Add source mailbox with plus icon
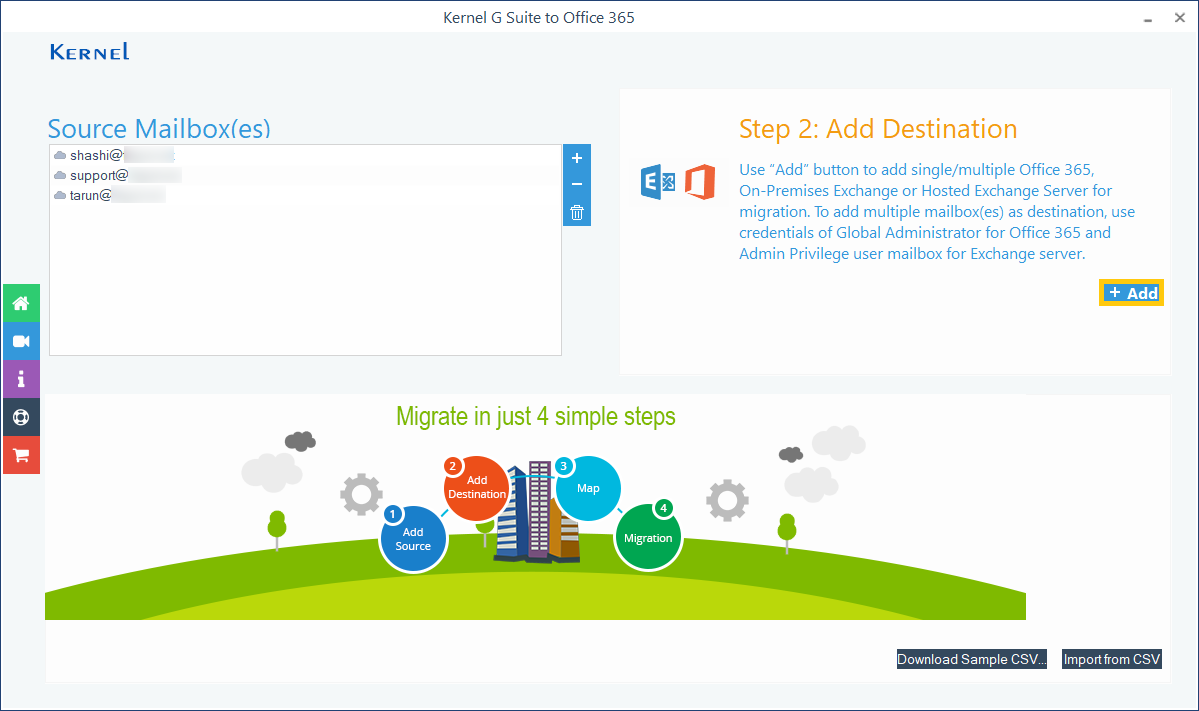Screen dimensions: 1199x711 coord(577,158)
